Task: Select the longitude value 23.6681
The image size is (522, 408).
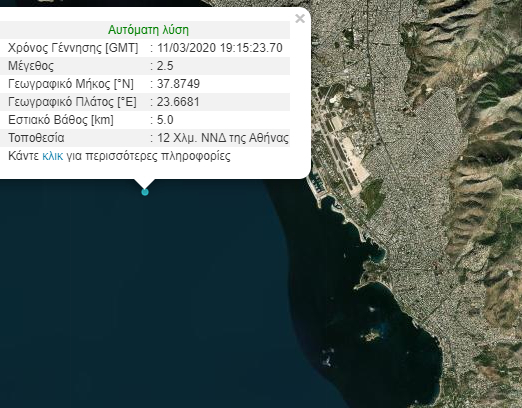Action: tap(178, 102)
